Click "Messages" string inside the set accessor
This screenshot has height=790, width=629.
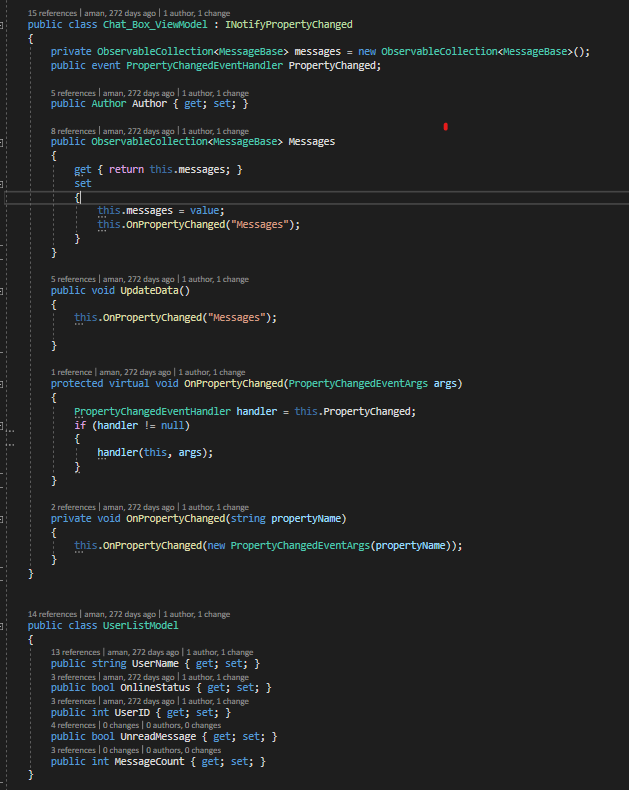click(x=259, y=225)
